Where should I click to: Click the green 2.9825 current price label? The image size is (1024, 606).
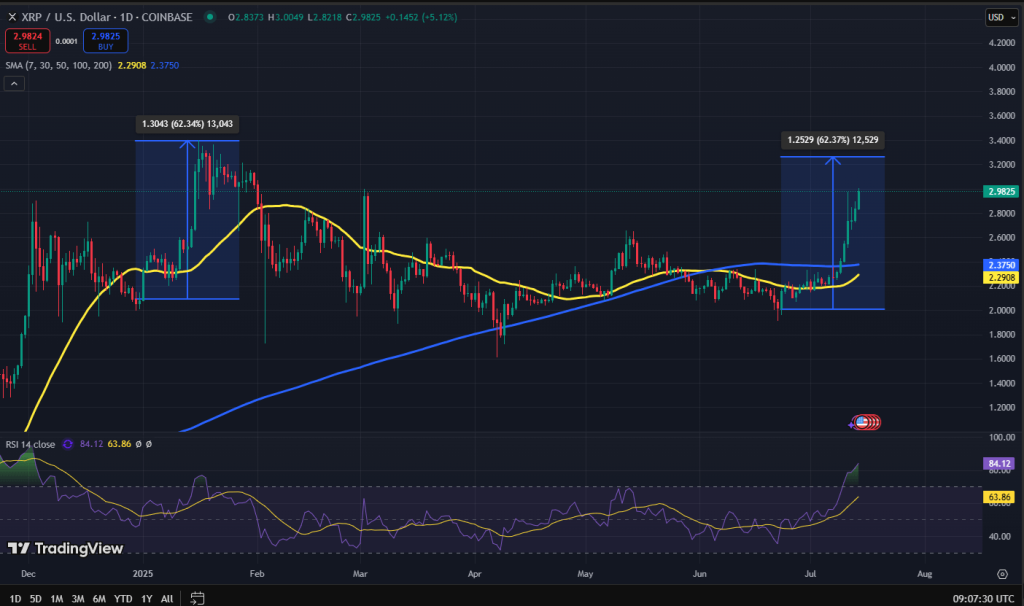pyautogui.click(x=1001, y=191)
